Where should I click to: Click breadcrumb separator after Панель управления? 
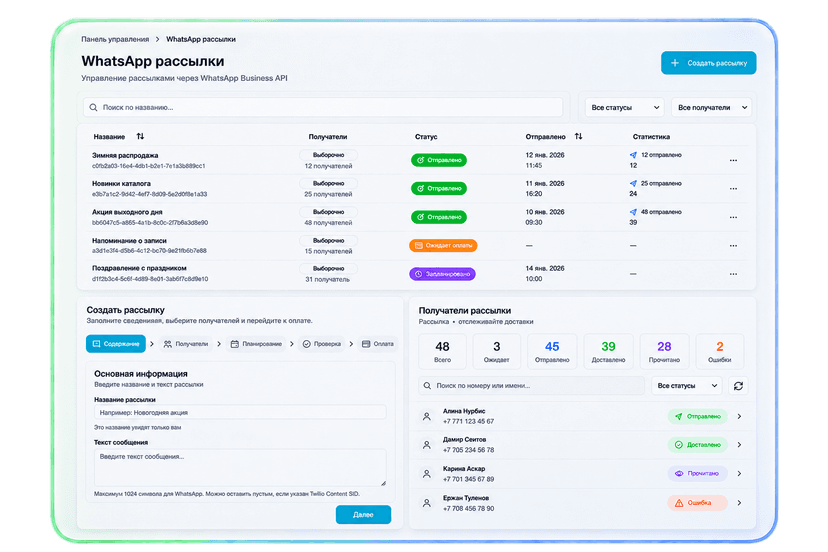pyautogui.click(x=157, y=39)
